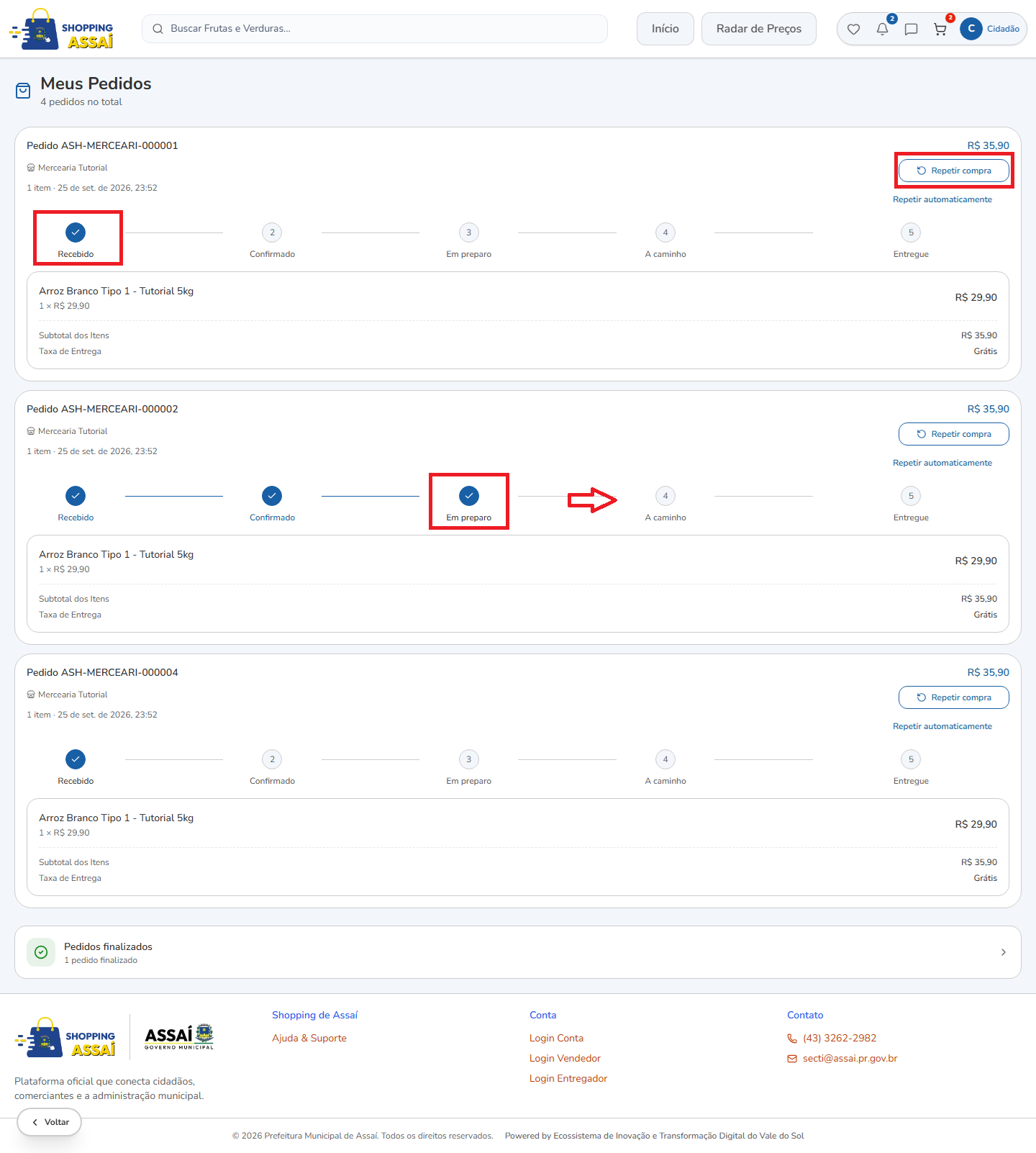Click the search magnifier icon

pyautogui.click(x=158, y=29)
